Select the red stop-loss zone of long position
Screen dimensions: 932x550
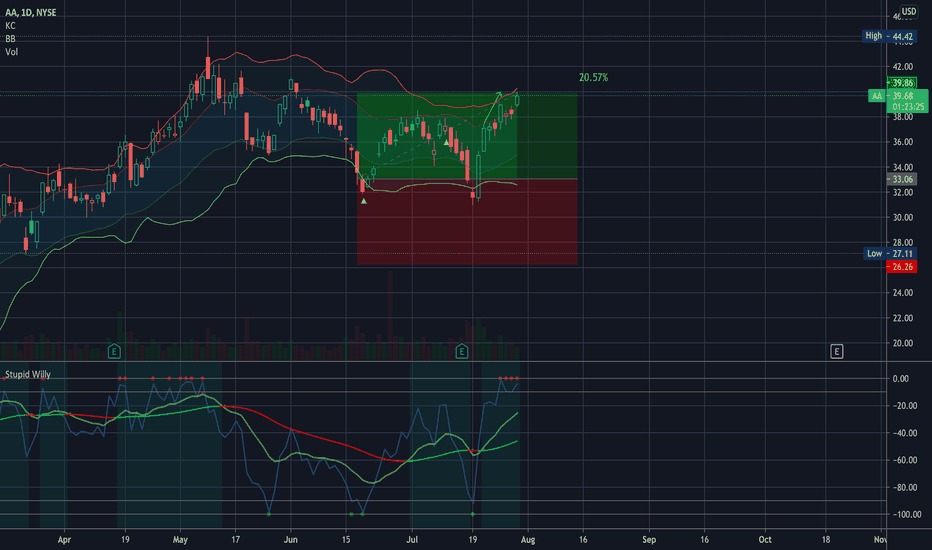point(467,222)
